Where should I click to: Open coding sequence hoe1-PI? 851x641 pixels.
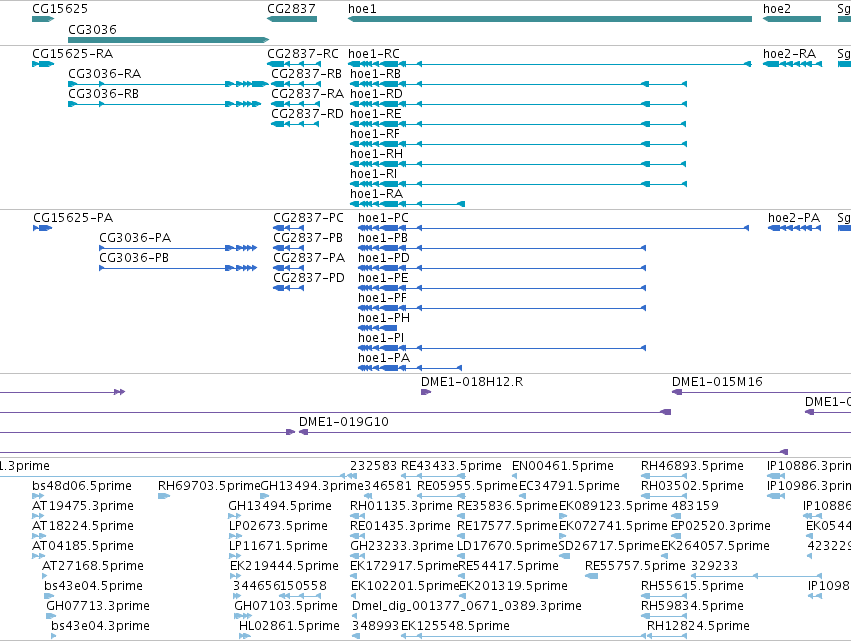381,339
